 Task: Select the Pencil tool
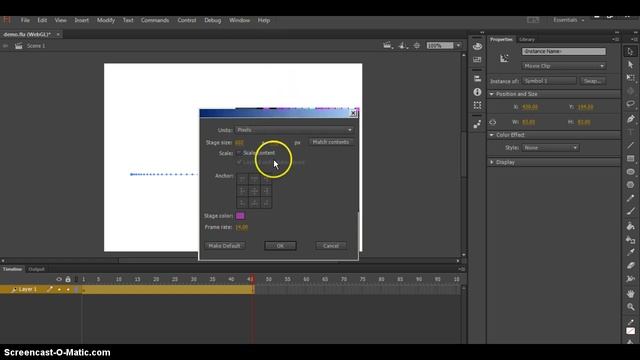(631, 198)
